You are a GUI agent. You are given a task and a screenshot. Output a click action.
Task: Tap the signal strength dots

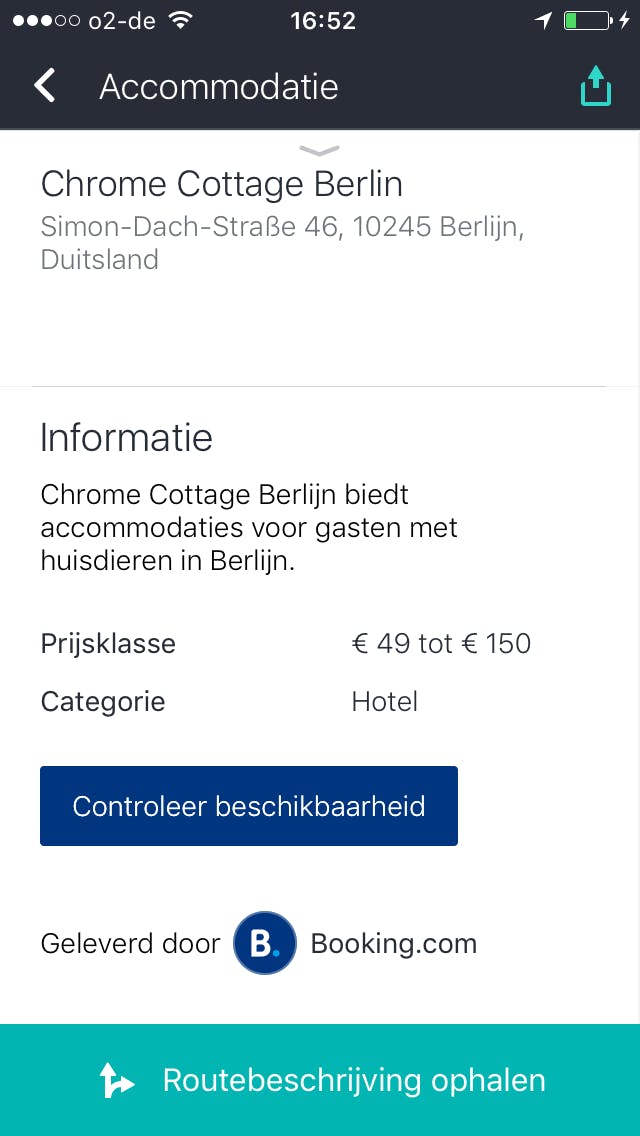(42, 20)
